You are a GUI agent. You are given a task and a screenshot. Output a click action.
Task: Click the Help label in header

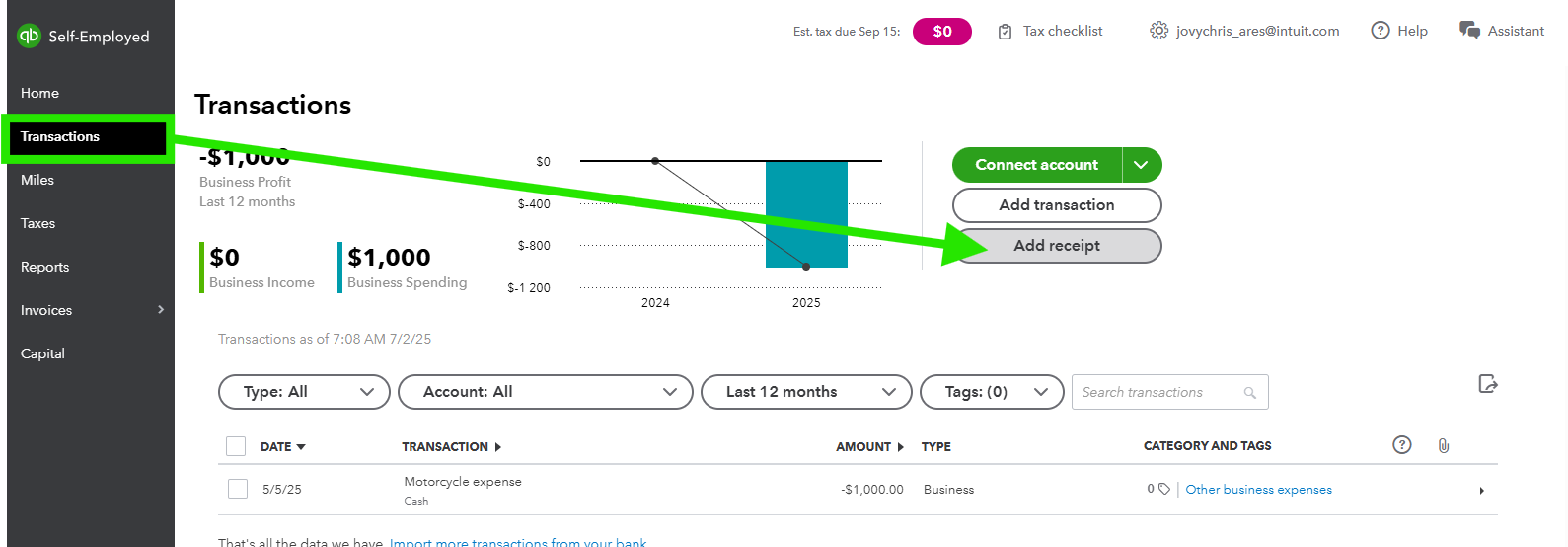pos(1413,31)
